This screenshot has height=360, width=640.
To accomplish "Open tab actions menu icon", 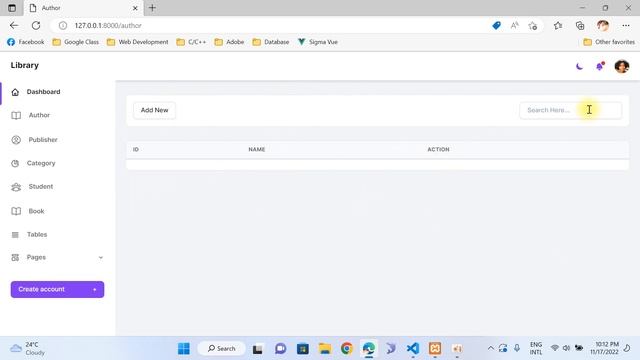I will pyautogui.click(x=12, y=8).
